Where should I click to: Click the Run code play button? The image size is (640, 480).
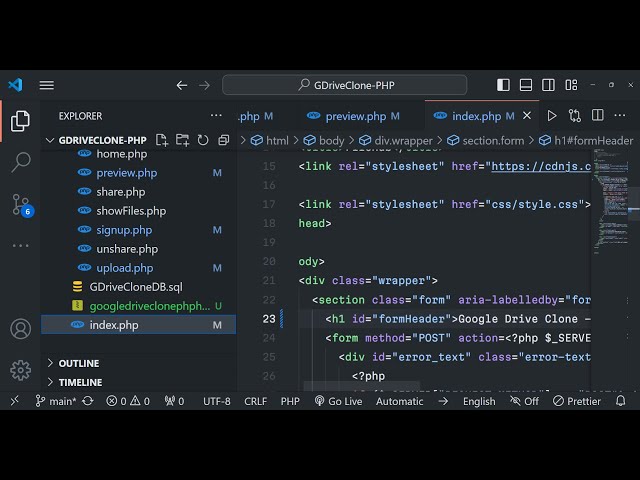[x=551, y=116]
